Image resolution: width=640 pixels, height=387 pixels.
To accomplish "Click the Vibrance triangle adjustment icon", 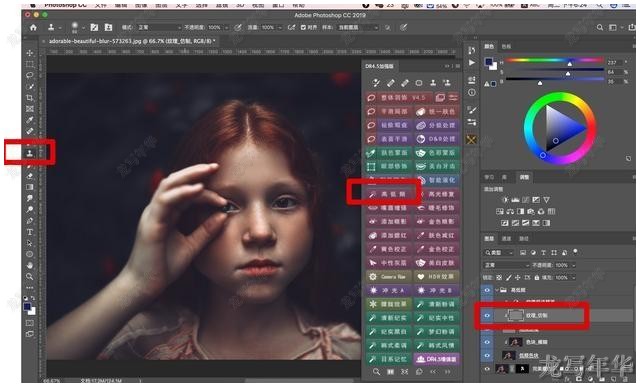I will [546, 200].
